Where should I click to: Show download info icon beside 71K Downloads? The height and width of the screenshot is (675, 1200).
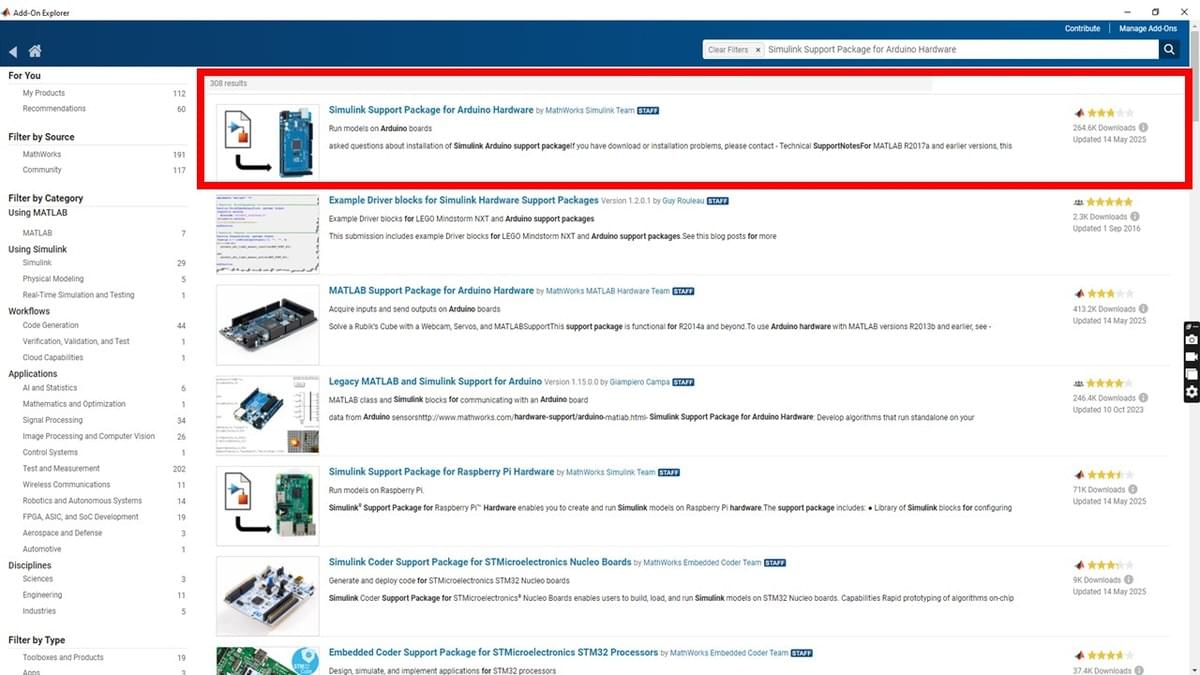[x=1133, y=490]
